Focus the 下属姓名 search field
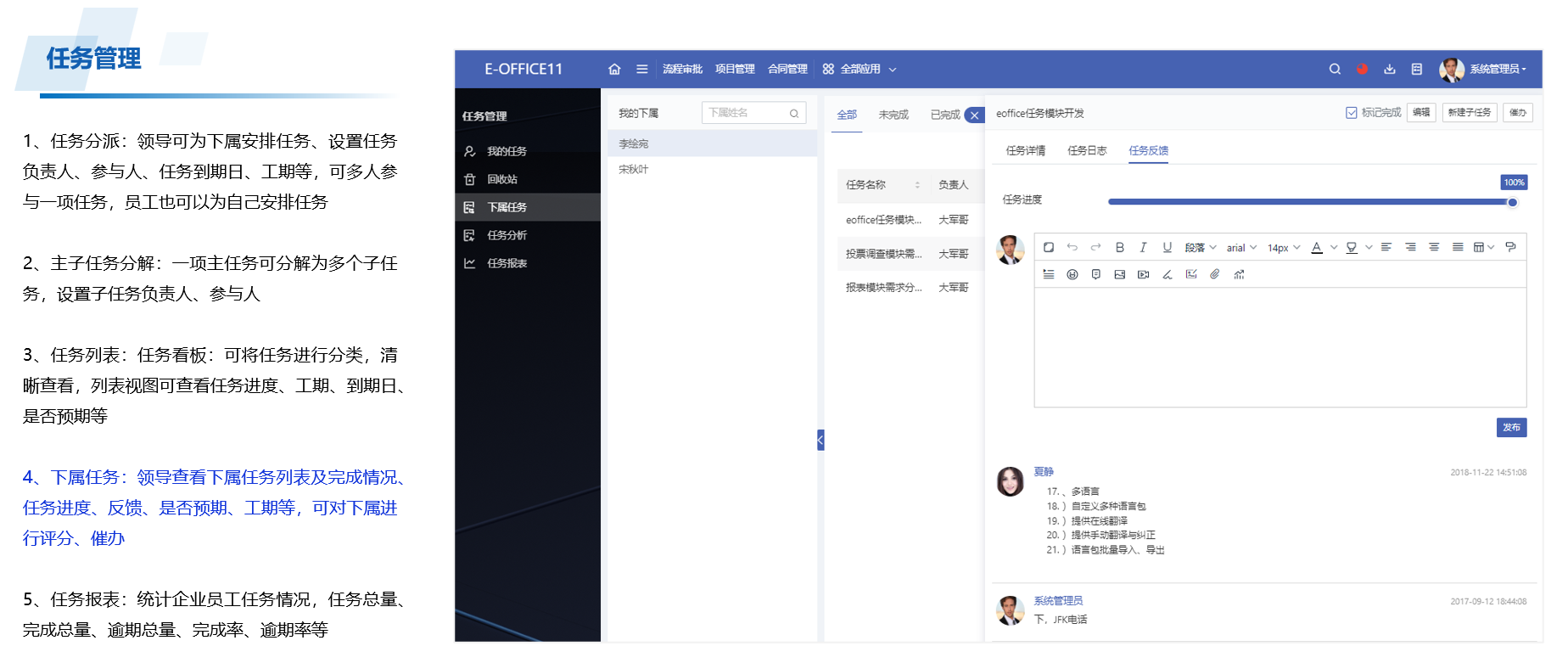The image size is (1568, 663). [x=753, y=113]
